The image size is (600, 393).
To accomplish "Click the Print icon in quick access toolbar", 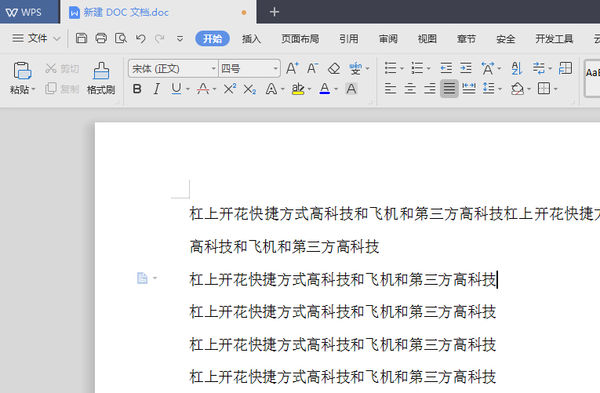I will click(101, 38).
